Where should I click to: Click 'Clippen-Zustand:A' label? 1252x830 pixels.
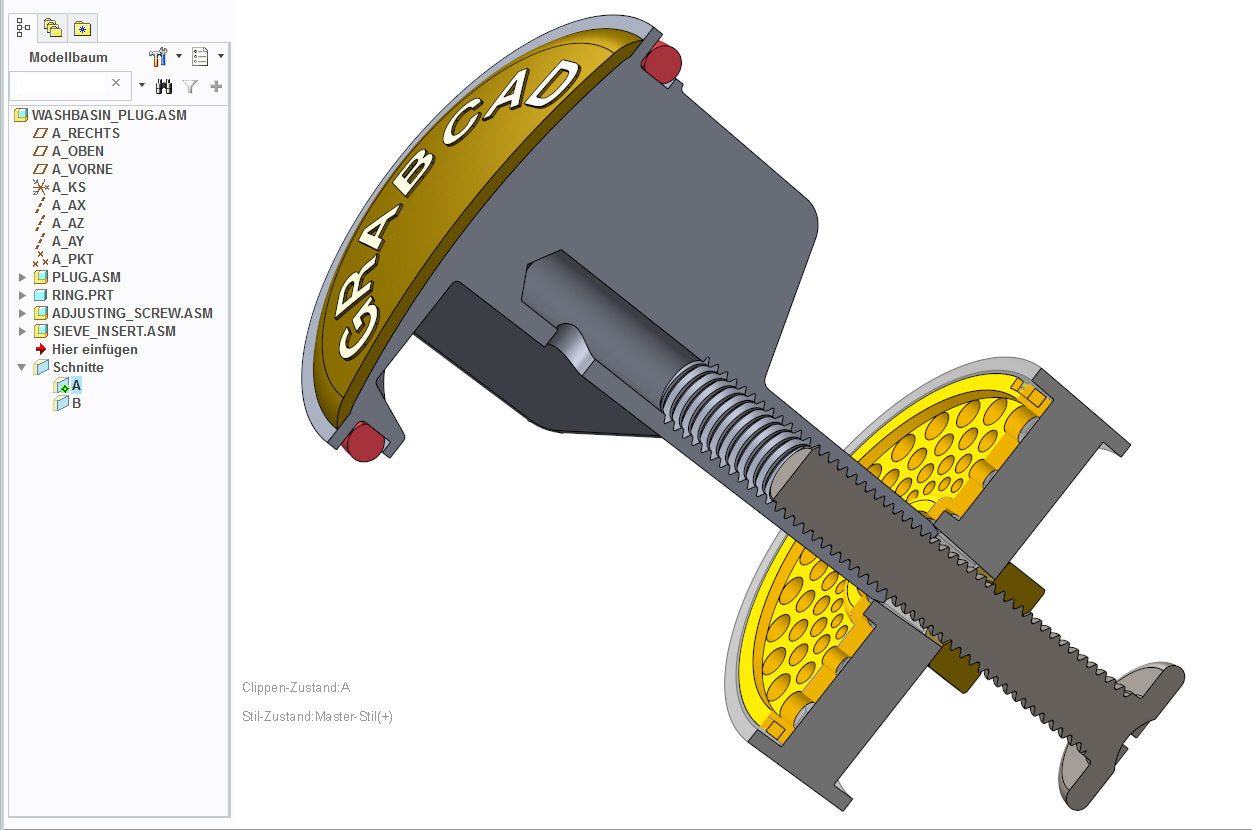click(296, 688)
